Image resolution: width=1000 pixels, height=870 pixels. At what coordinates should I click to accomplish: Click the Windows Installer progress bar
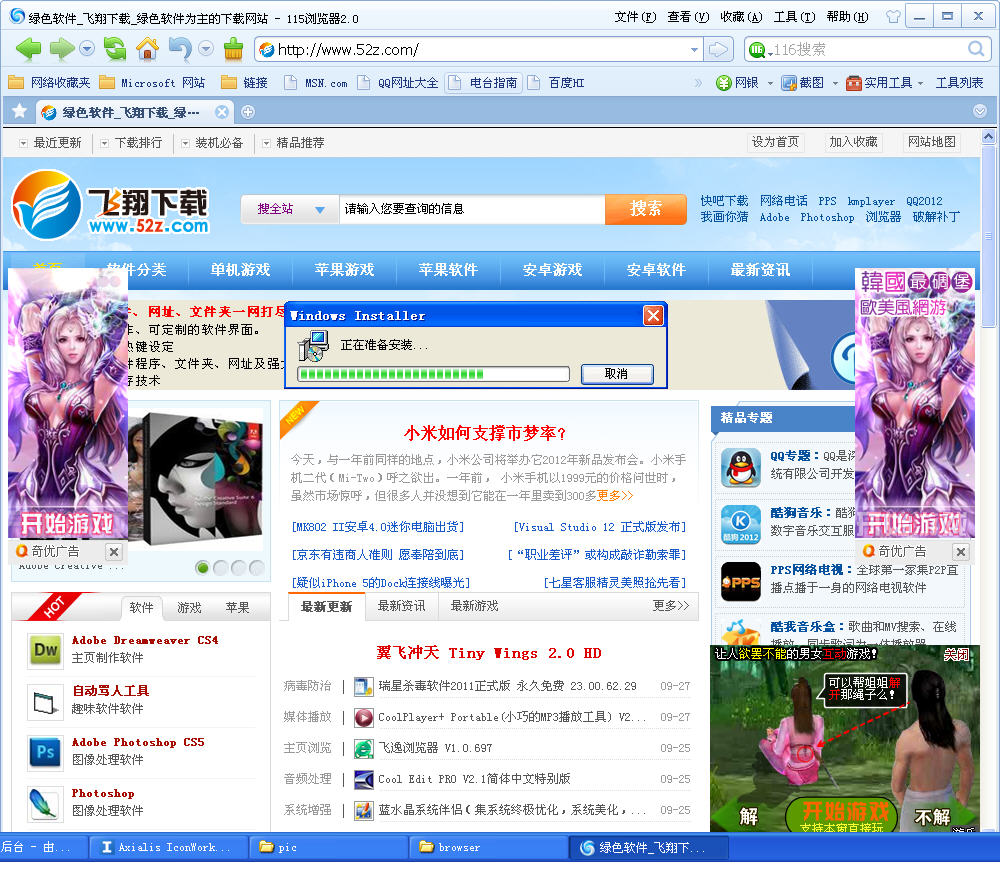[x=434, y=374]
